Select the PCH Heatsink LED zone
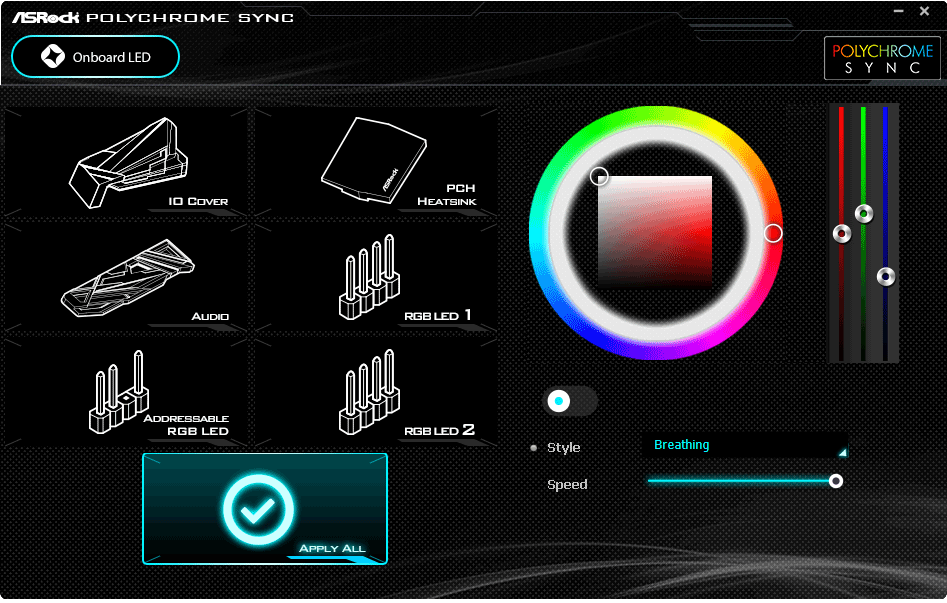Image resolution: width=947 pixels, height=603 pixels. click(x=376, y=163)
